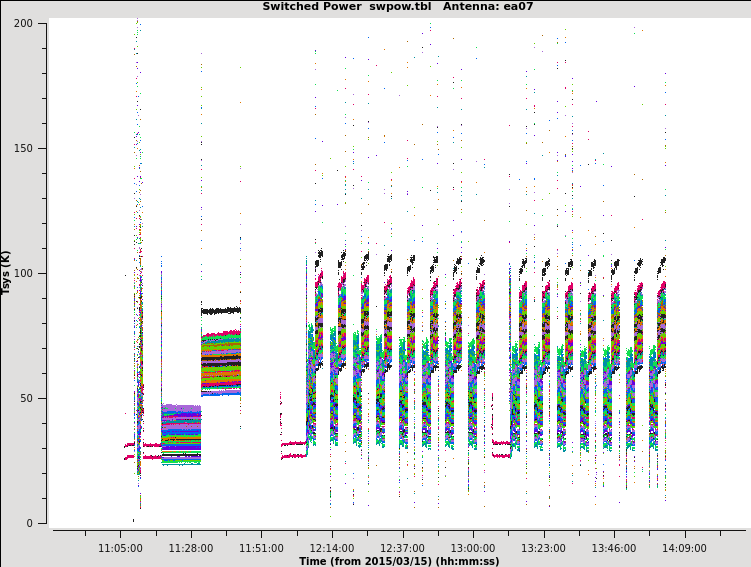
Task: Click the multicolored data block below 50 K
Action: tap(181, 434)
